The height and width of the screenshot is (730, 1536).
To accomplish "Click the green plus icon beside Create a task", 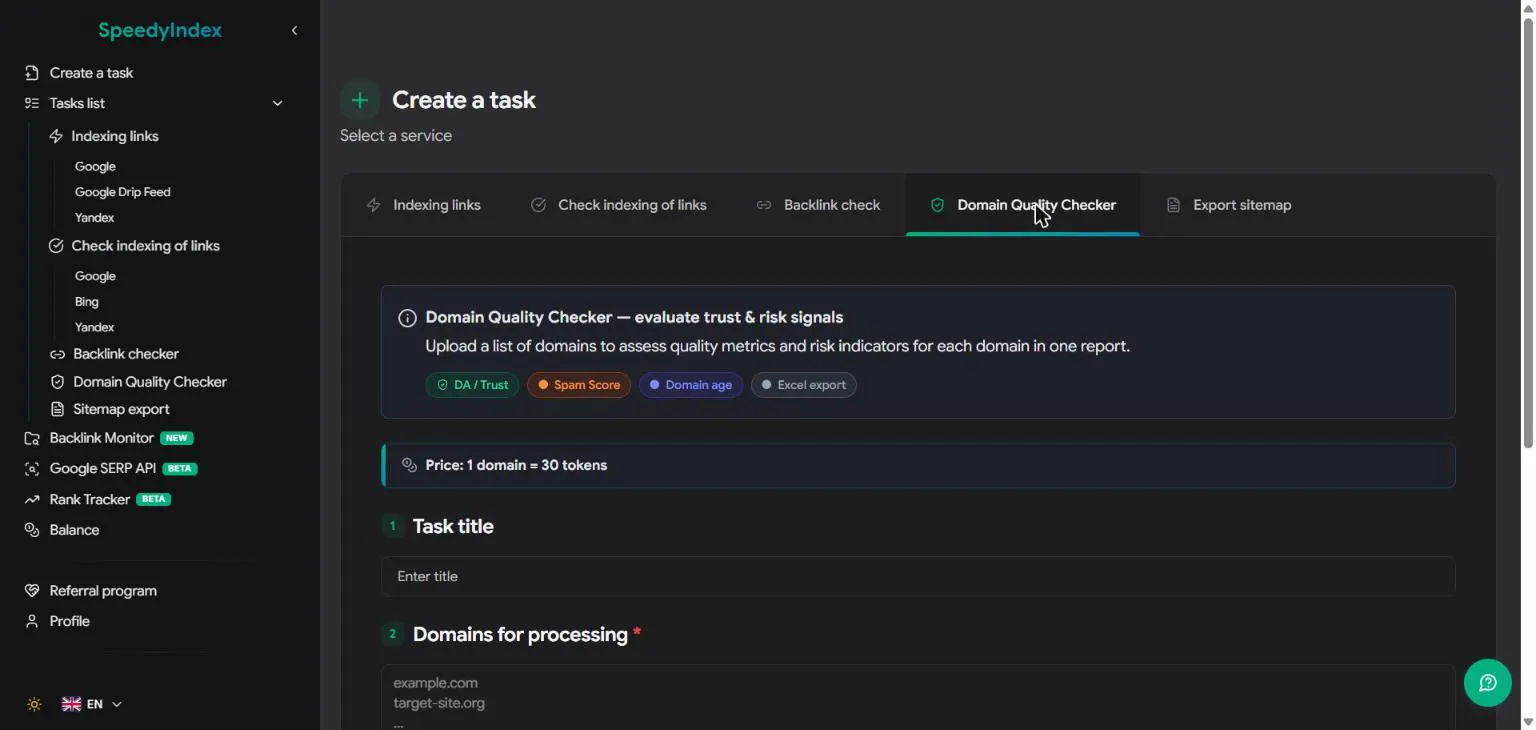I will (360, 100).
